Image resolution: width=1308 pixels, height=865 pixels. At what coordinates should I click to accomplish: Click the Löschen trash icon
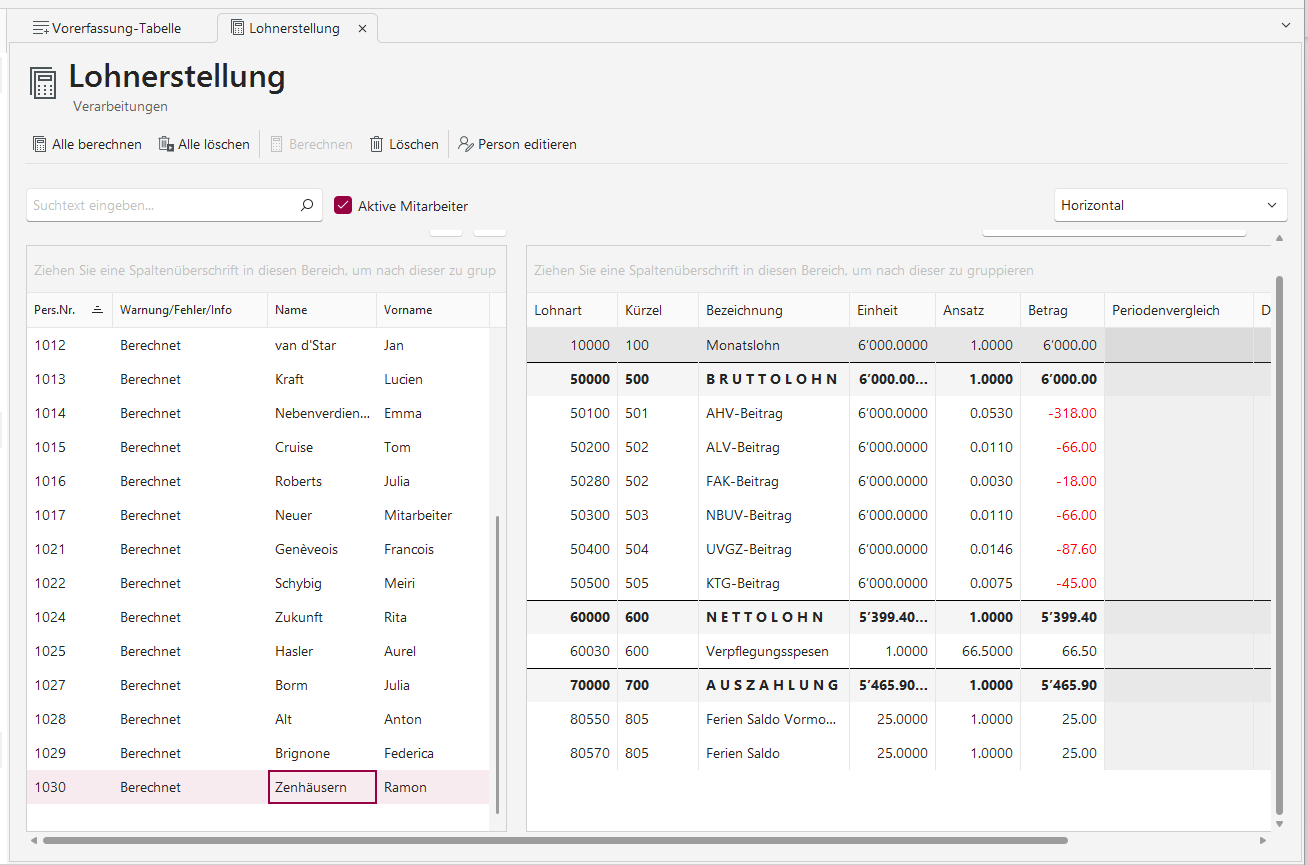[376, 144]
